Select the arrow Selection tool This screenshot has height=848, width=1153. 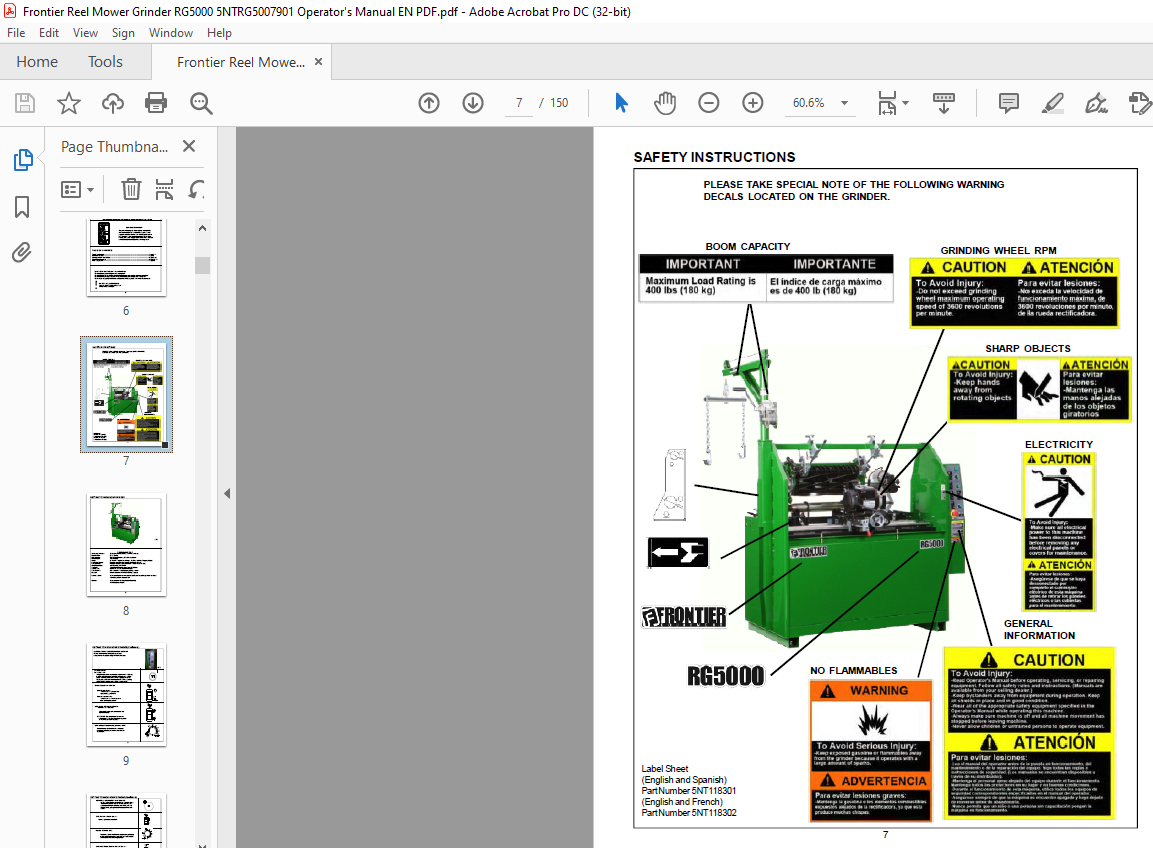pyautogui.click(x=621, y=103)
